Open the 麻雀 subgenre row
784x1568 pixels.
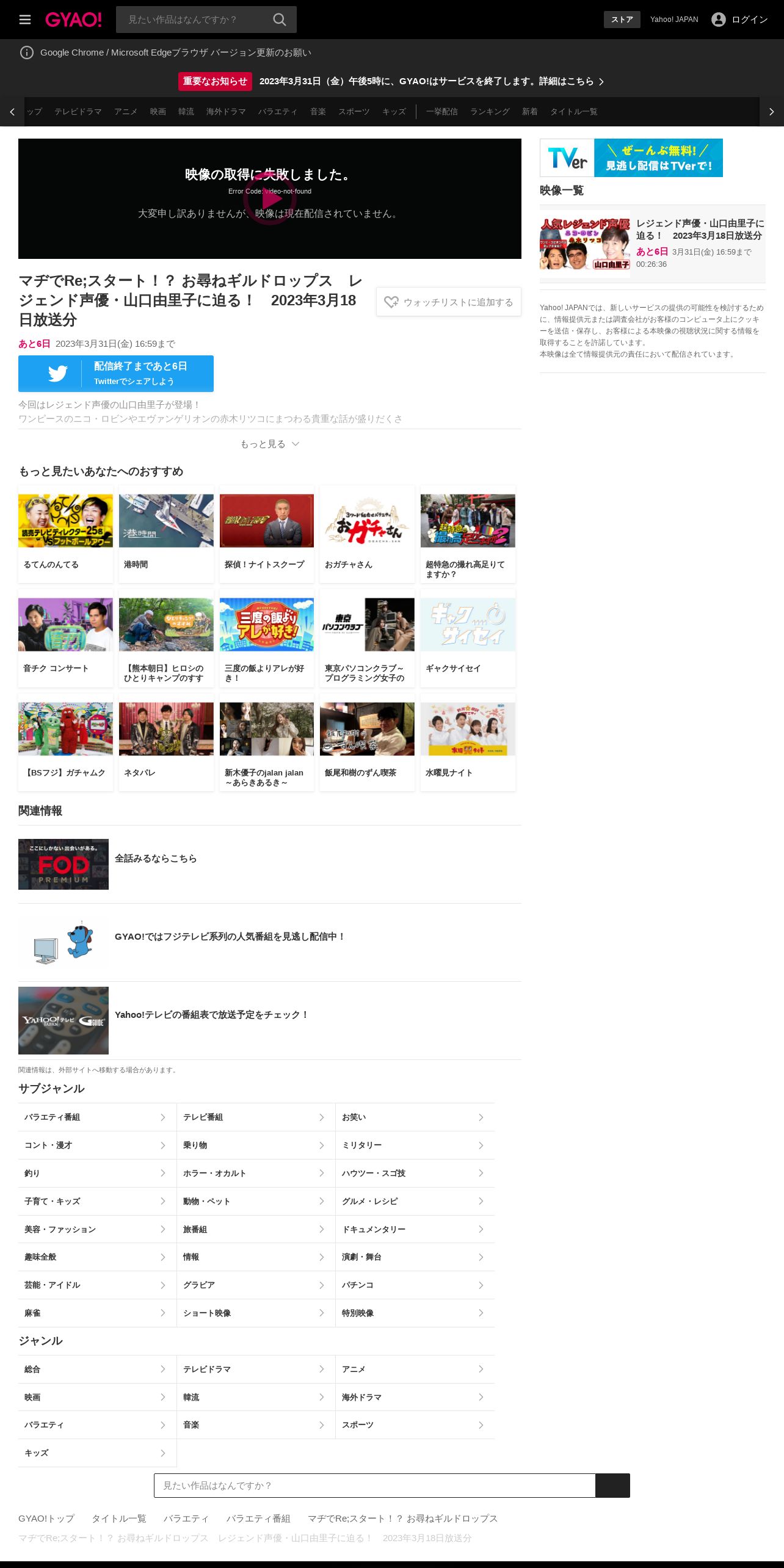97,1313
